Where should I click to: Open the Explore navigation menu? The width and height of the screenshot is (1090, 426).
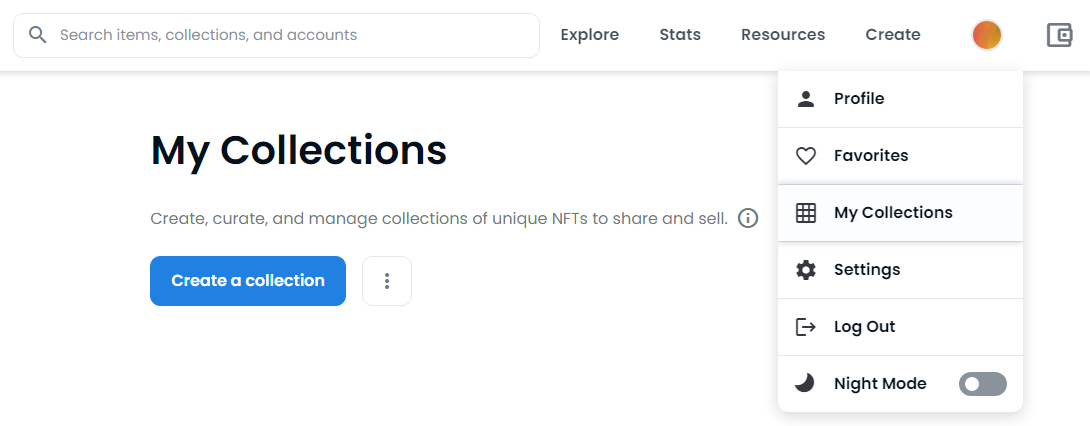[x=589, y=35]
